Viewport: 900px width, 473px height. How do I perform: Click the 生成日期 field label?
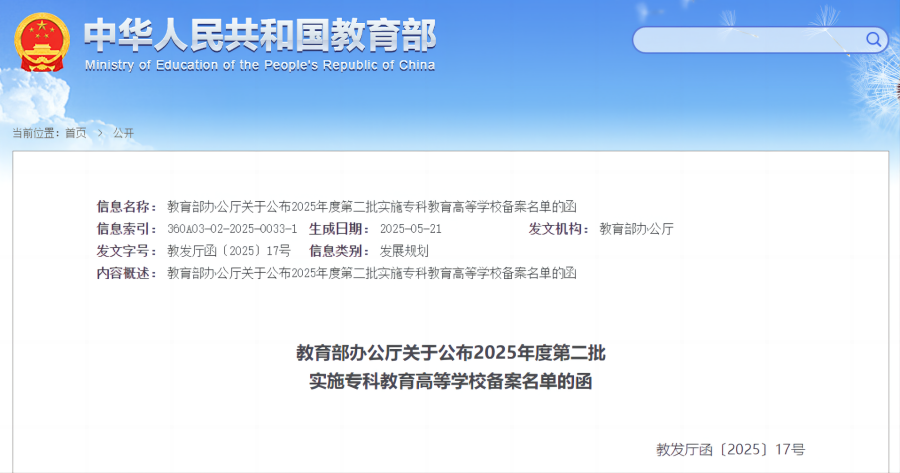(340, 229)
